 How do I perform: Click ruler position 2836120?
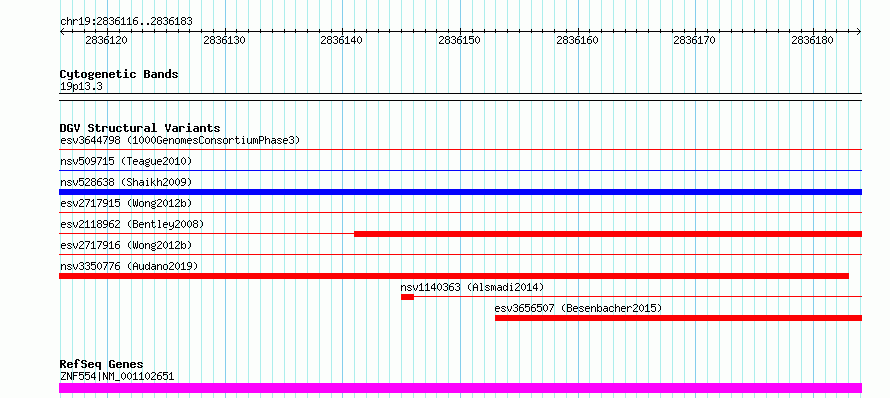pyautogui.click(x=107, y=40)
